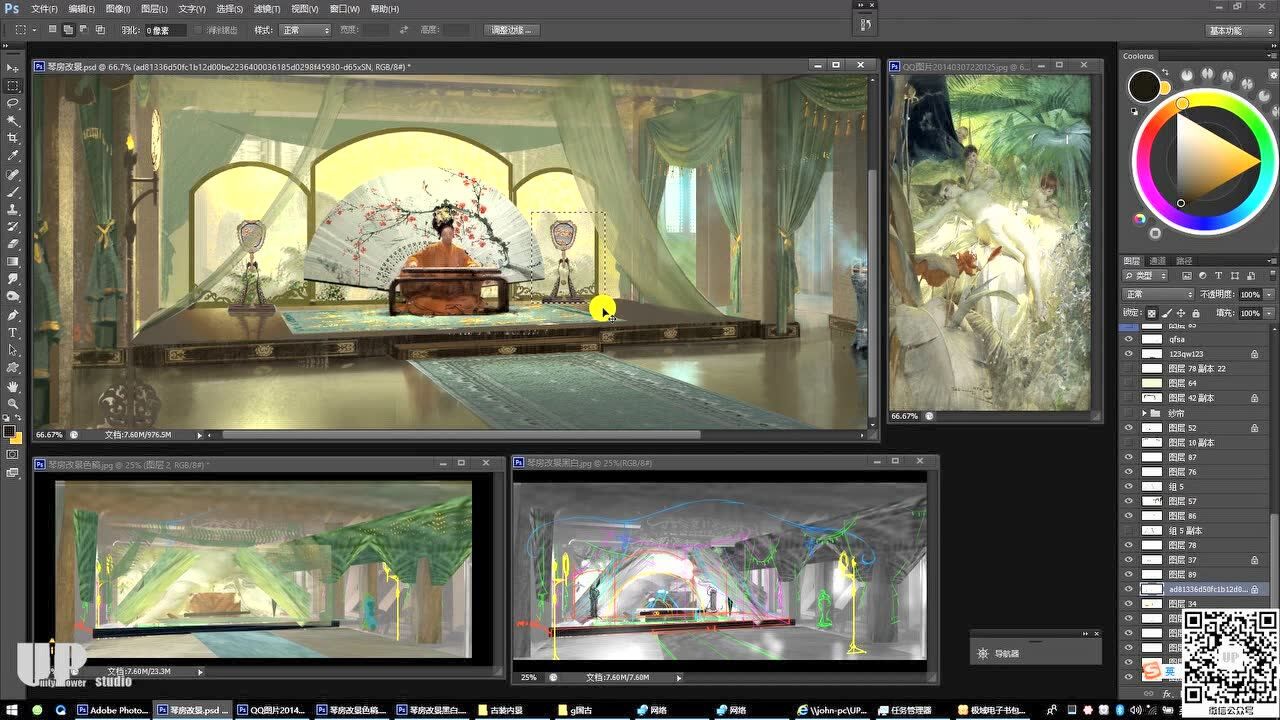
Task: Select the Zoom tool
Action: (13, 403)
